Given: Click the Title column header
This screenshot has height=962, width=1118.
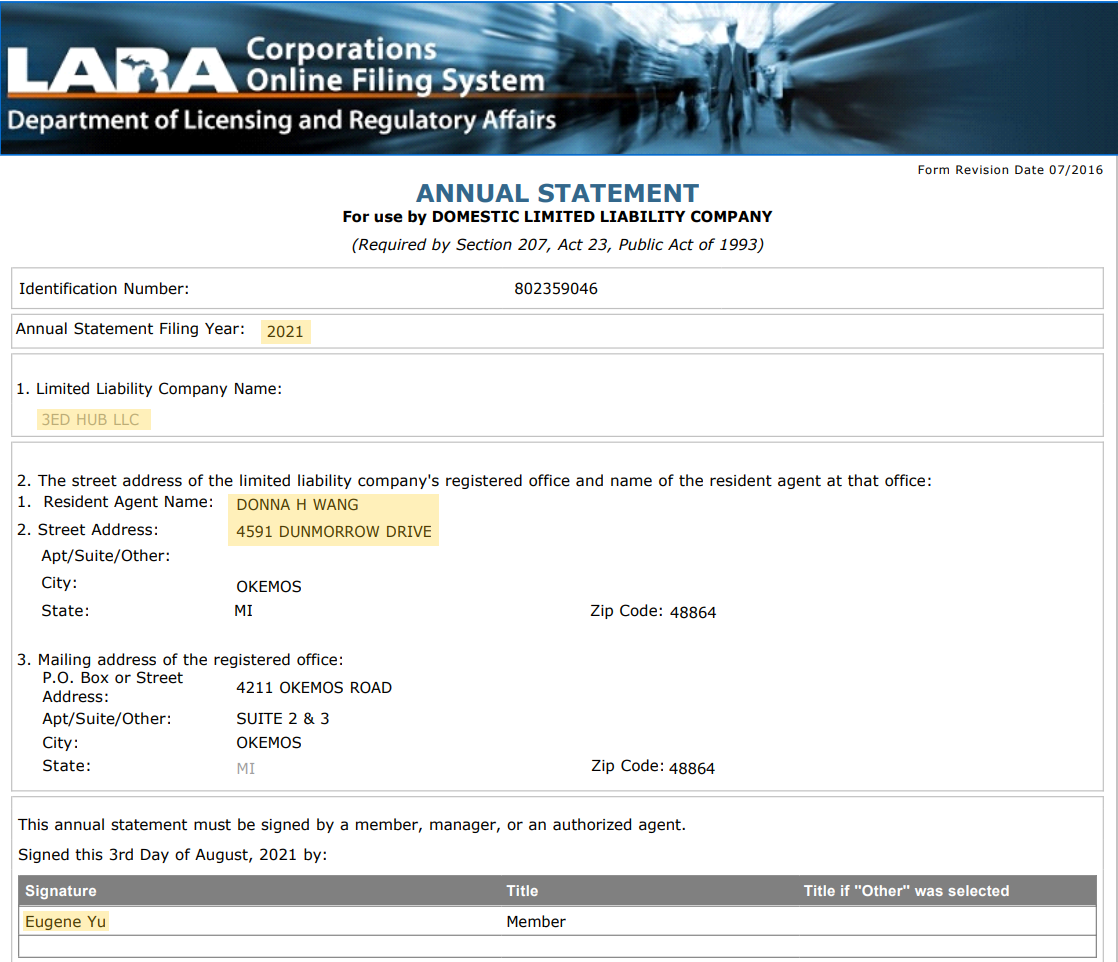Looking at the screenshot, I should [522, 891].
